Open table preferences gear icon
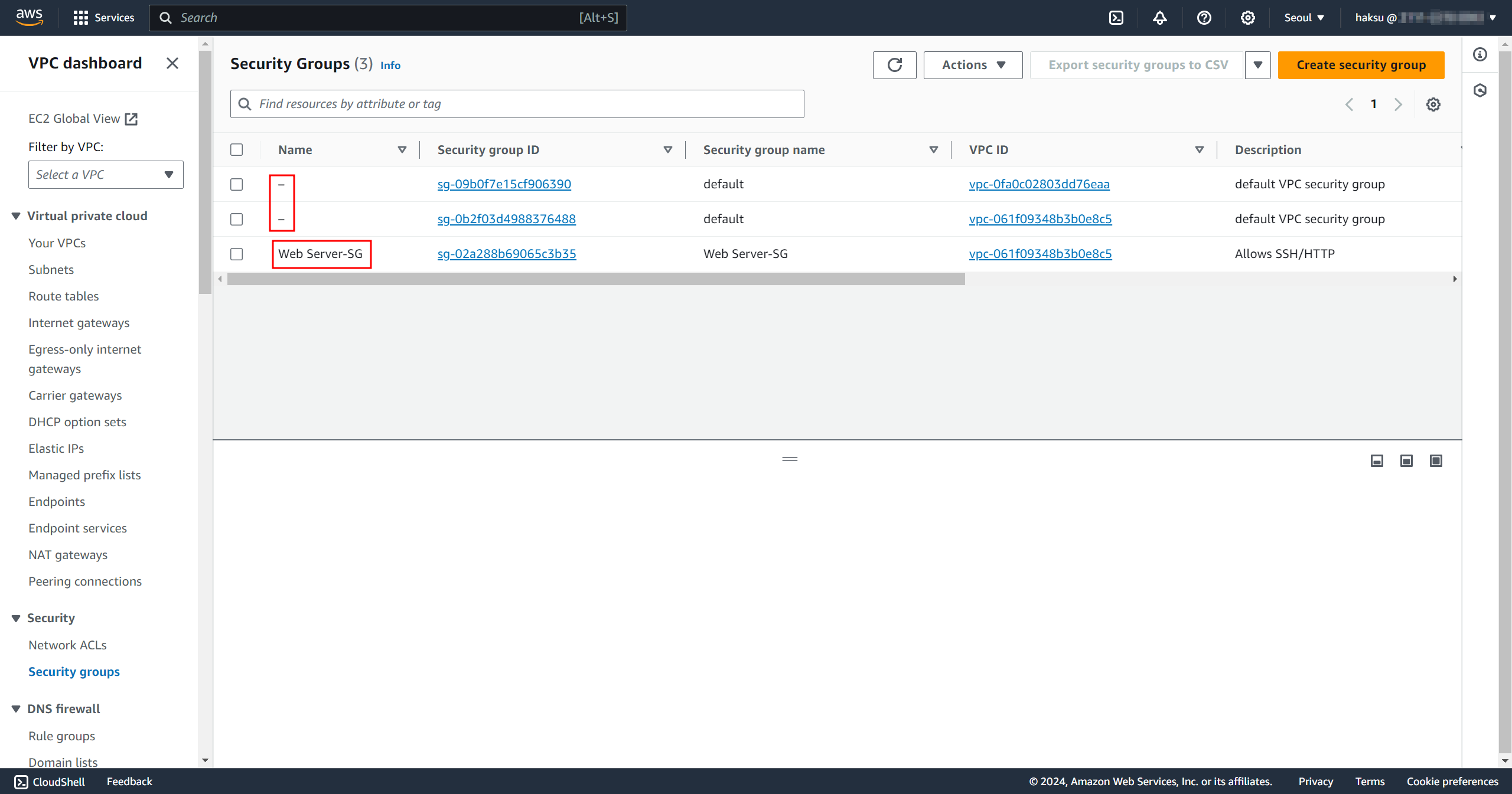The width and height of the screenshot is (1512, 794). tap(1433, 104)
